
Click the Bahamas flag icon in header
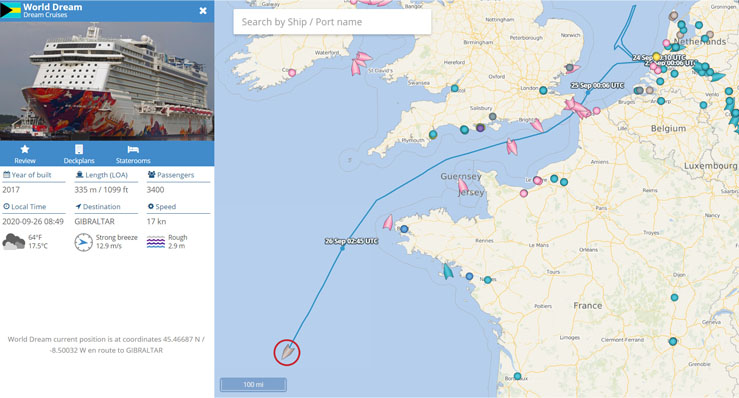[x=10, y=10]
